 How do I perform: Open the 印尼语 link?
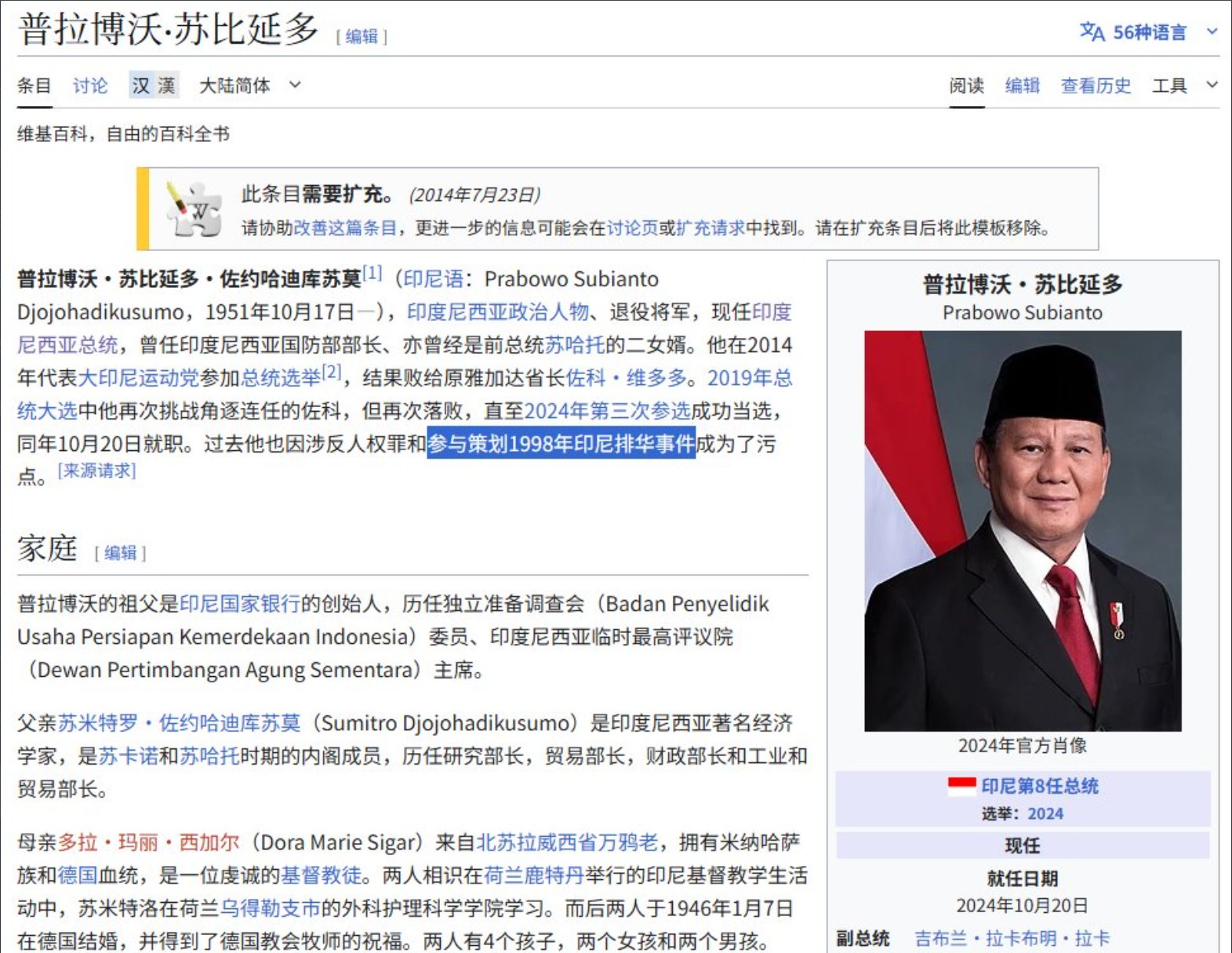(434, 279)
